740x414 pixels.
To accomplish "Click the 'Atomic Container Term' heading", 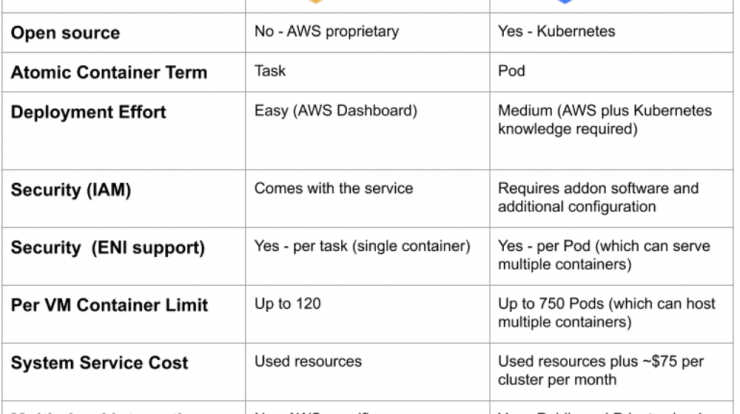I will coord(109,72).
